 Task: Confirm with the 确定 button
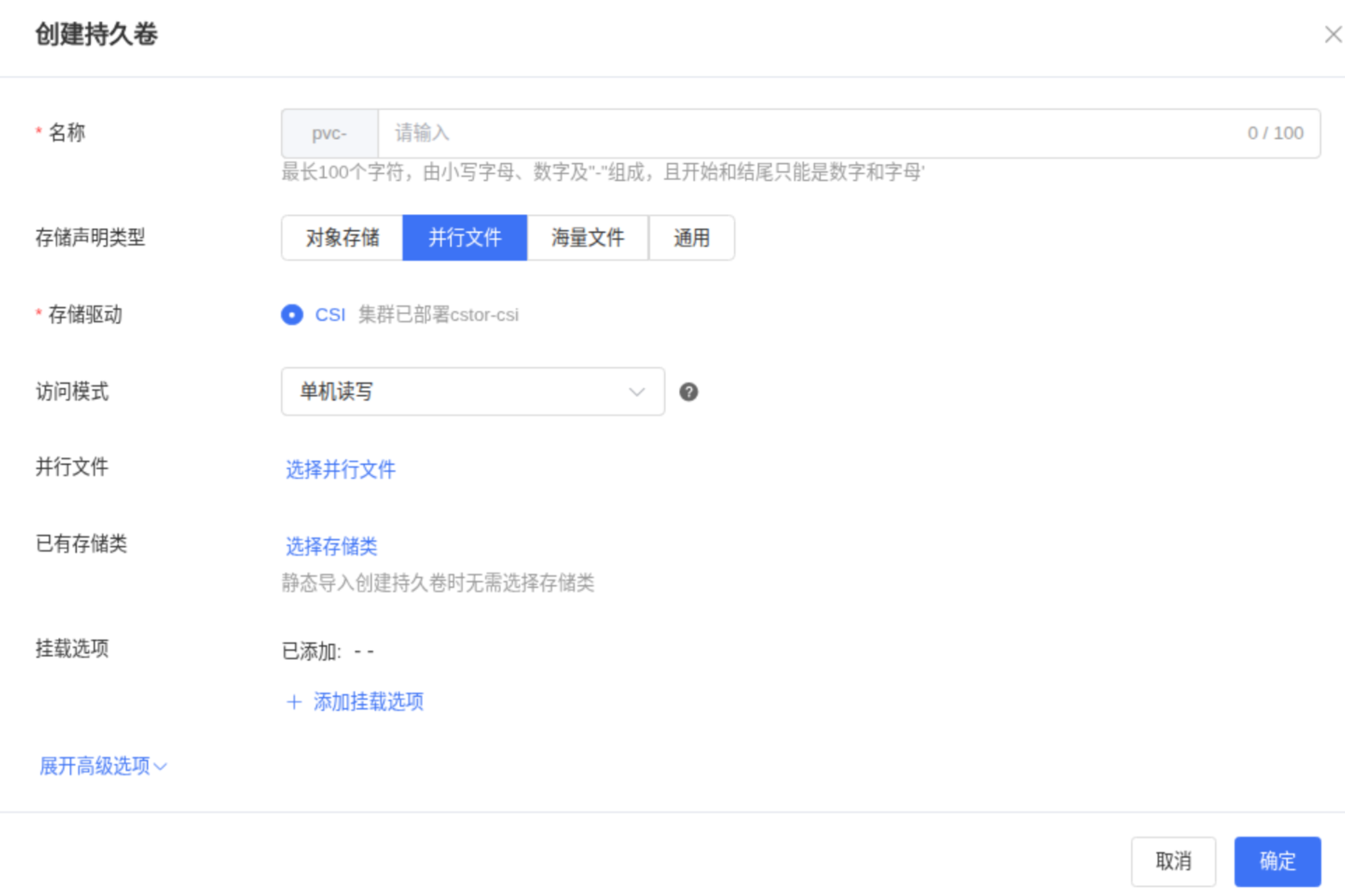tap(1277, 861)
